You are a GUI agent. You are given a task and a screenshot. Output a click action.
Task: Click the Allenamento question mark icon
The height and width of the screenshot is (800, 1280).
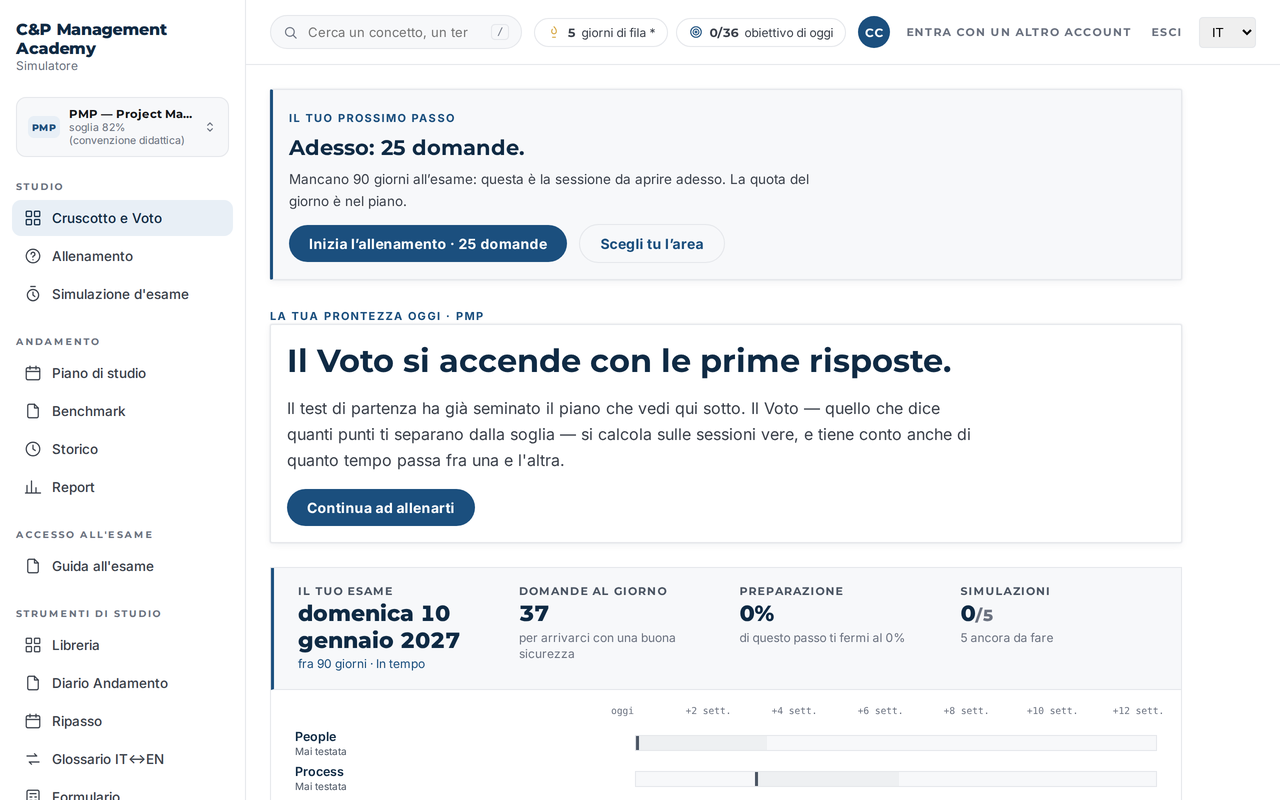tap(33, 256)
